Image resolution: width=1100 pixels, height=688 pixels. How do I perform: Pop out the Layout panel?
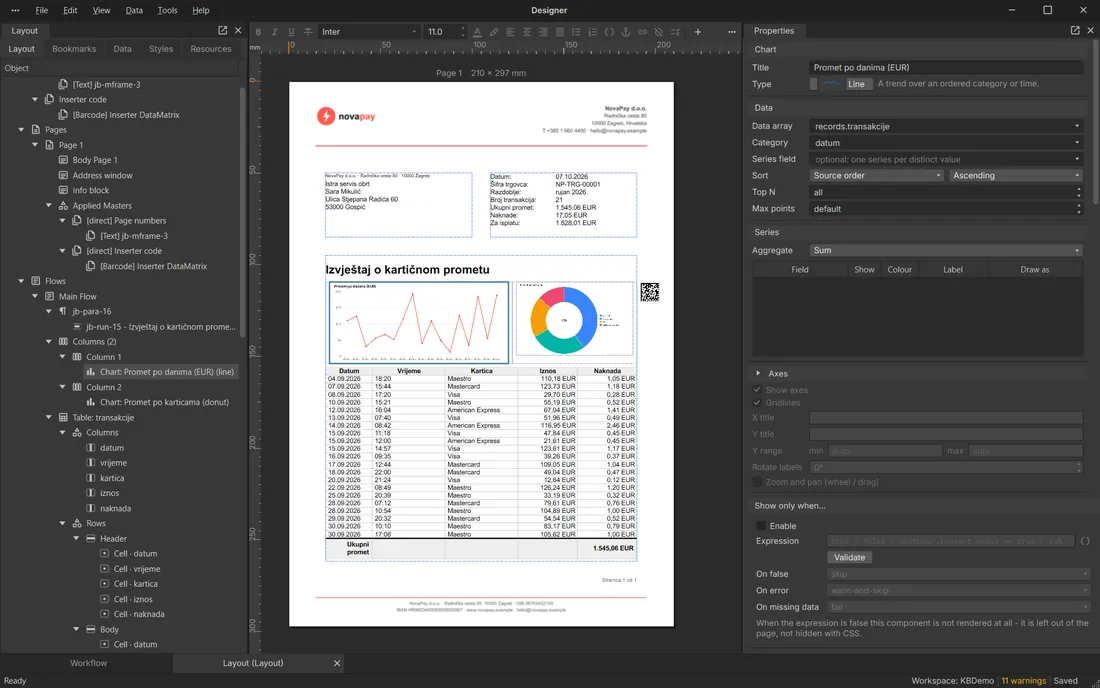[x=222, y=30]
